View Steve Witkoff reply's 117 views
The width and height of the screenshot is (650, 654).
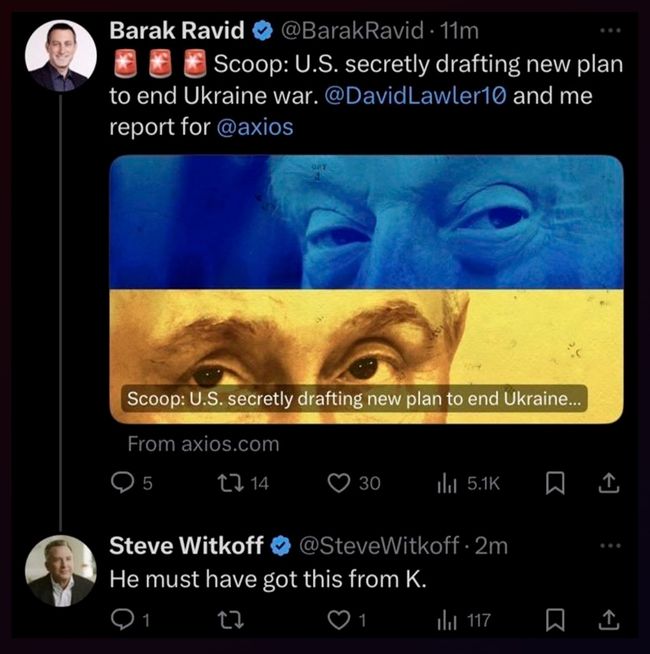tap(463, 621)
